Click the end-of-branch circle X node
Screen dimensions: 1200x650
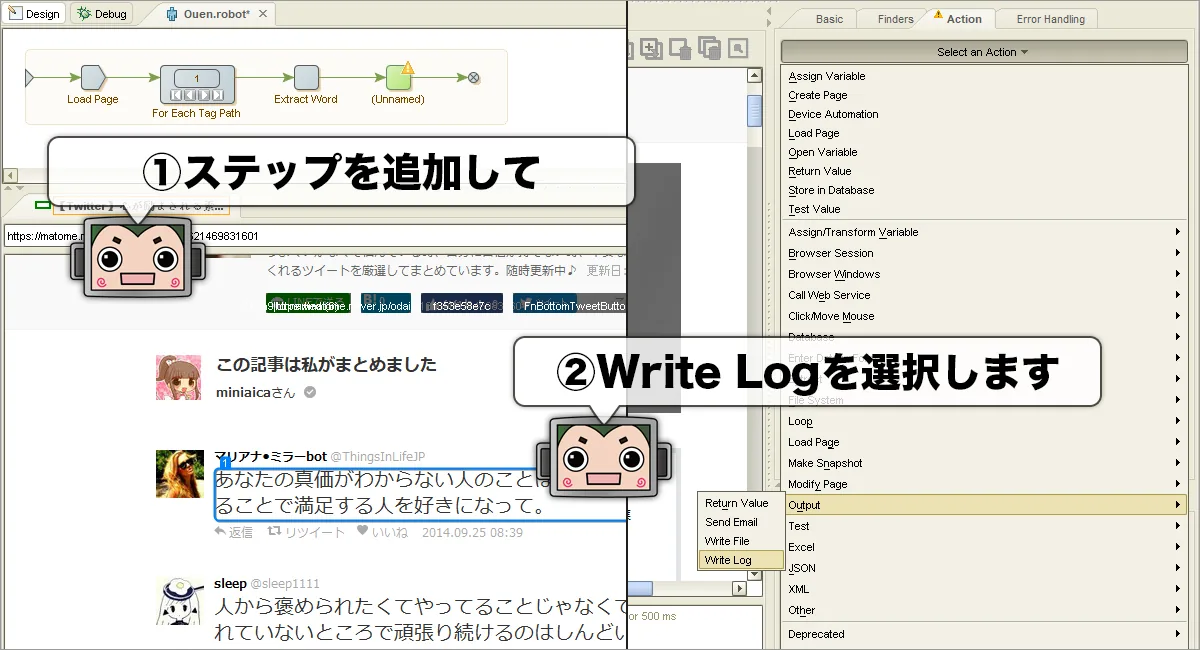point(474,77)
